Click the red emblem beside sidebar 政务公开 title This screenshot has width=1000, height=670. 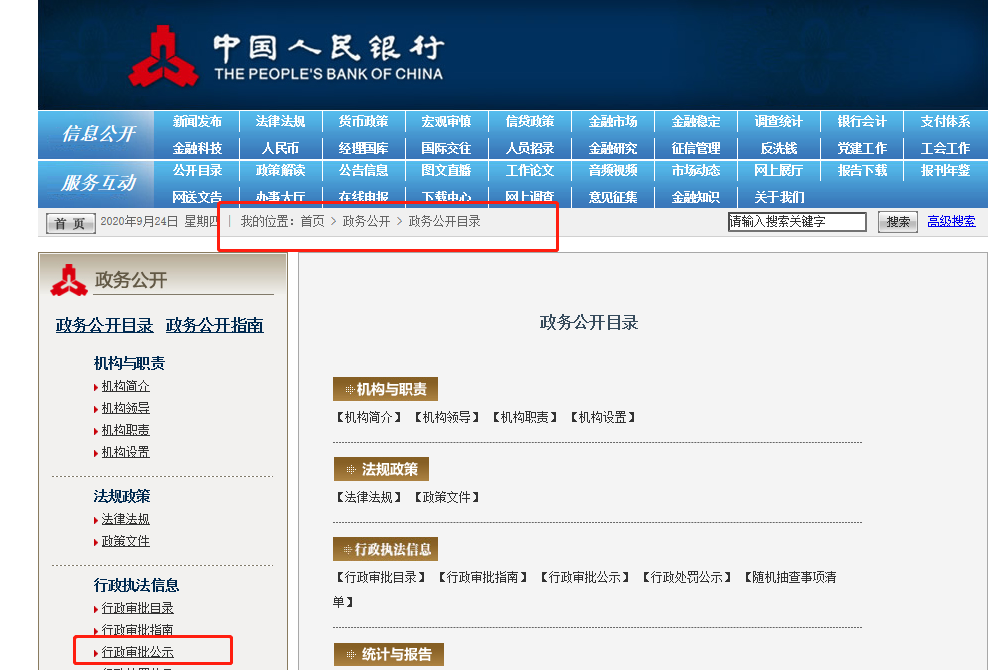point(69,281)
